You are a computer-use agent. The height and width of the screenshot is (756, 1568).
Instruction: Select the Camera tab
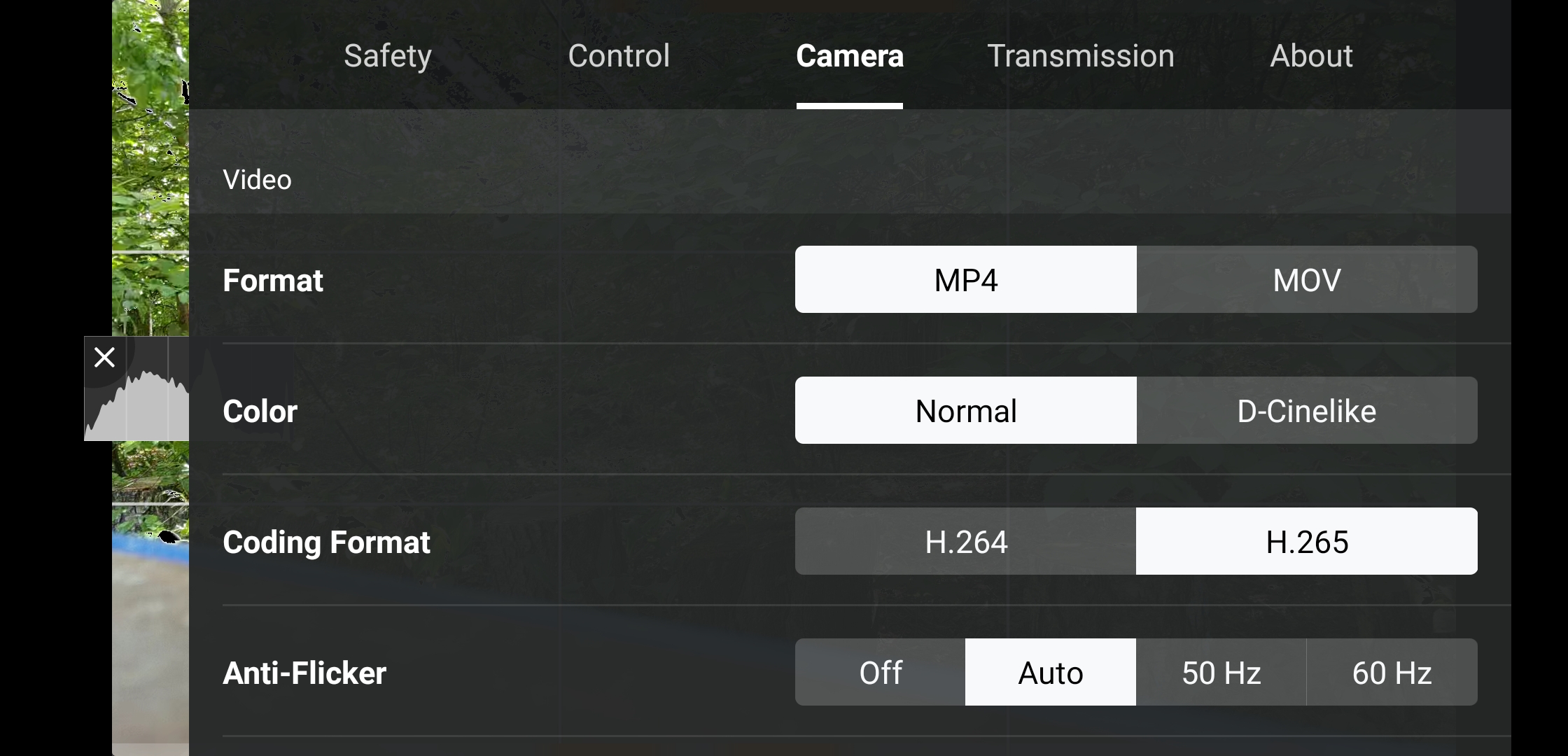850,55
